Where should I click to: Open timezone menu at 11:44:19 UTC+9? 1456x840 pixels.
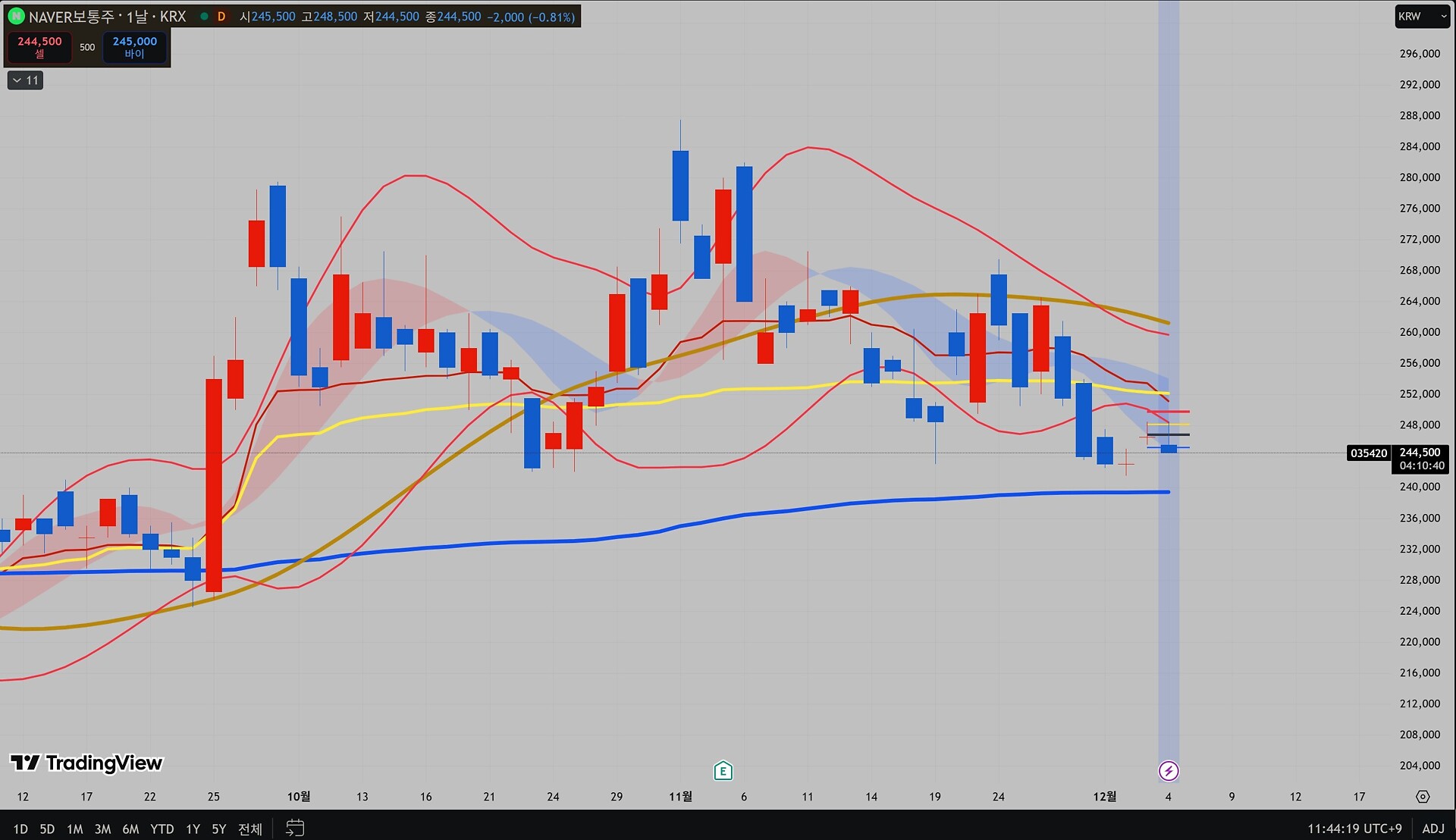pos(1354,829)
